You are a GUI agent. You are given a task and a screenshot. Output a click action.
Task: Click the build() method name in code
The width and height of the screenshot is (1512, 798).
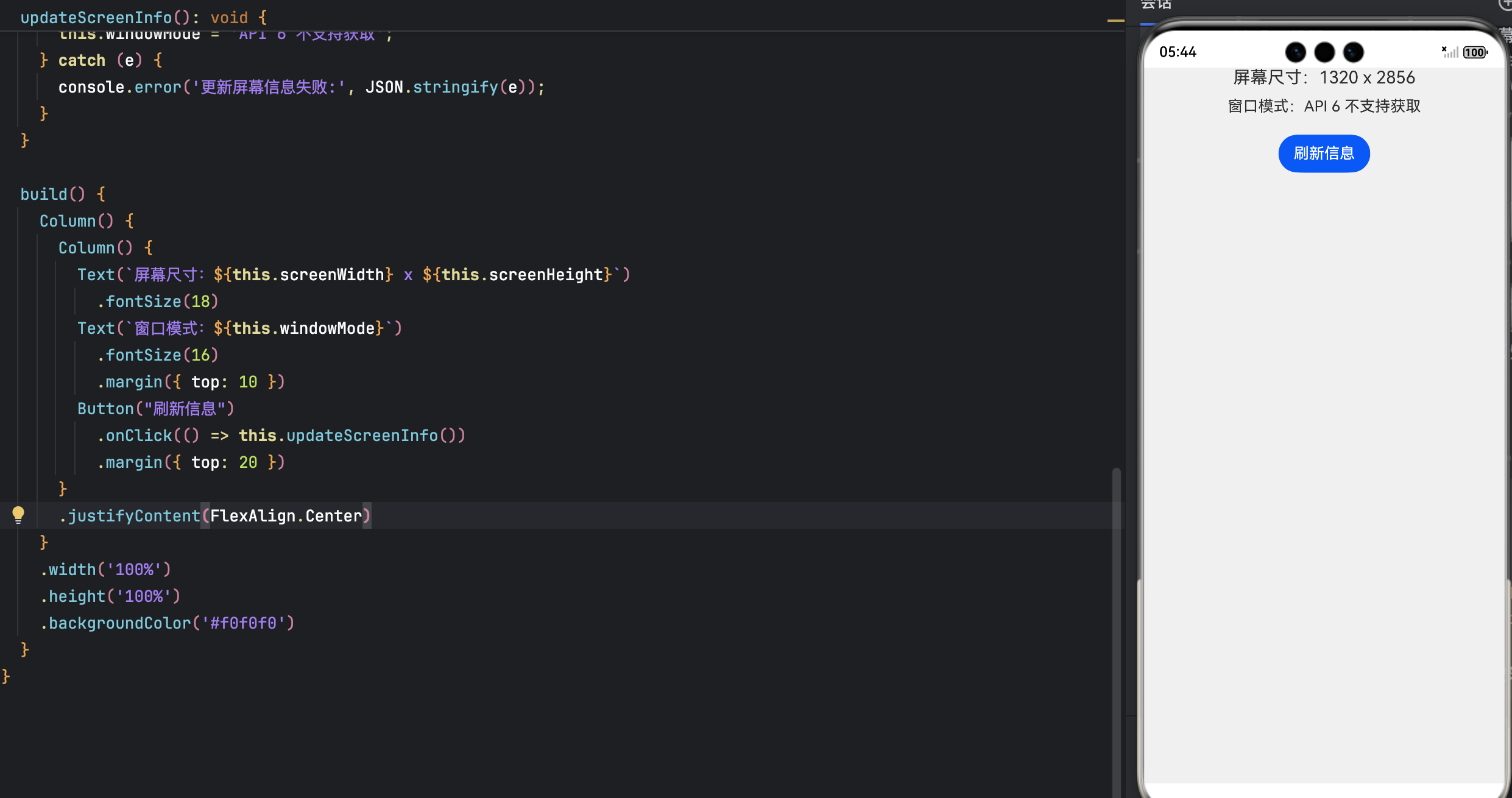[44, 194]
